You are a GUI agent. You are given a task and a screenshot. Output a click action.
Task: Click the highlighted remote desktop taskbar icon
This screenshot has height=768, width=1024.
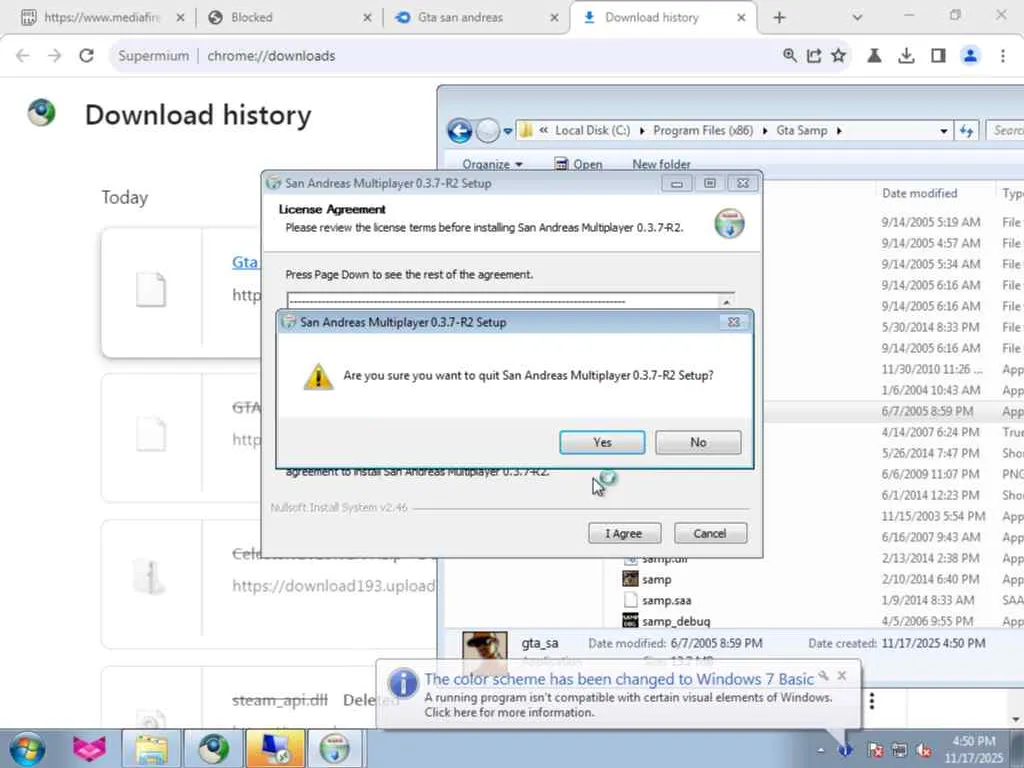coord(275,749)
